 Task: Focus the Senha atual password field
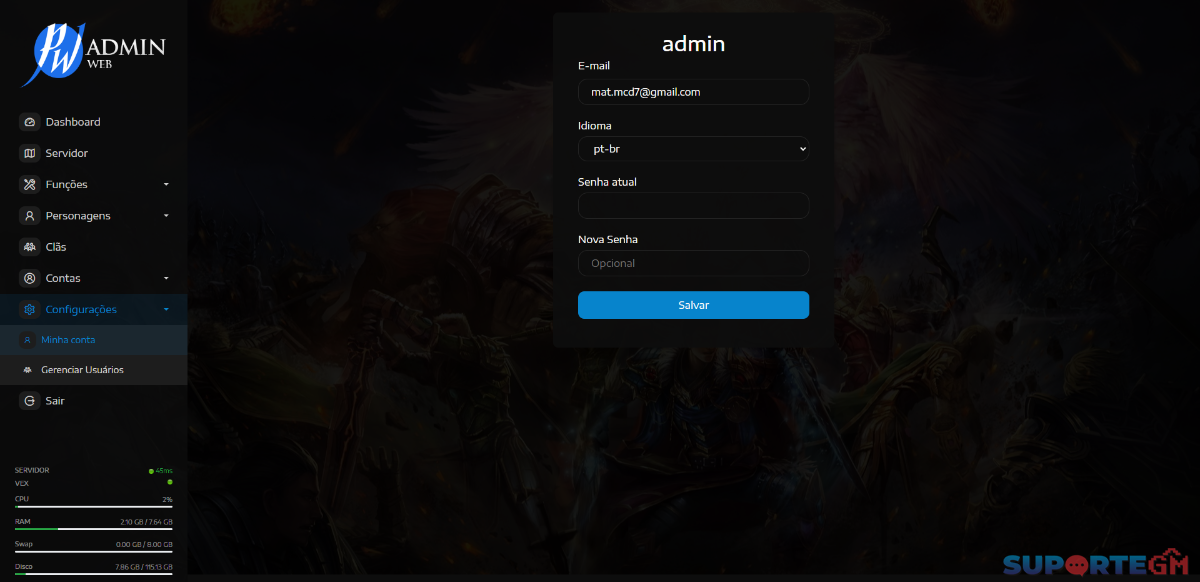coord(693,206)
